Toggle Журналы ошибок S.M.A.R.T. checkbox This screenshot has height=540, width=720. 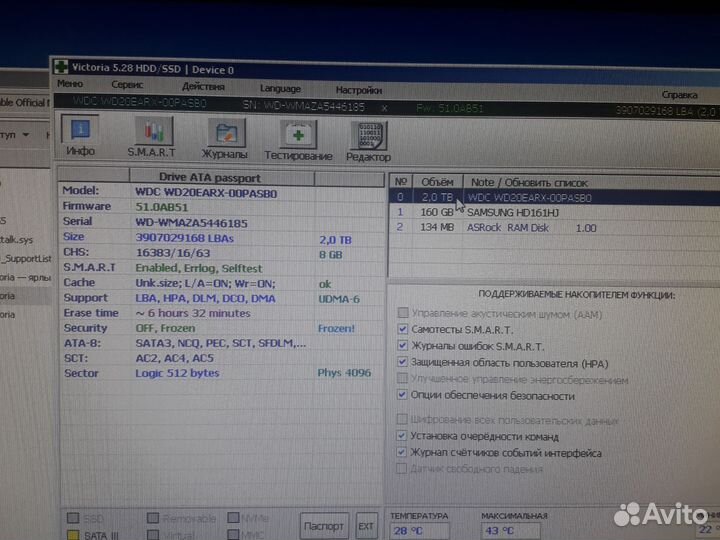402,345
